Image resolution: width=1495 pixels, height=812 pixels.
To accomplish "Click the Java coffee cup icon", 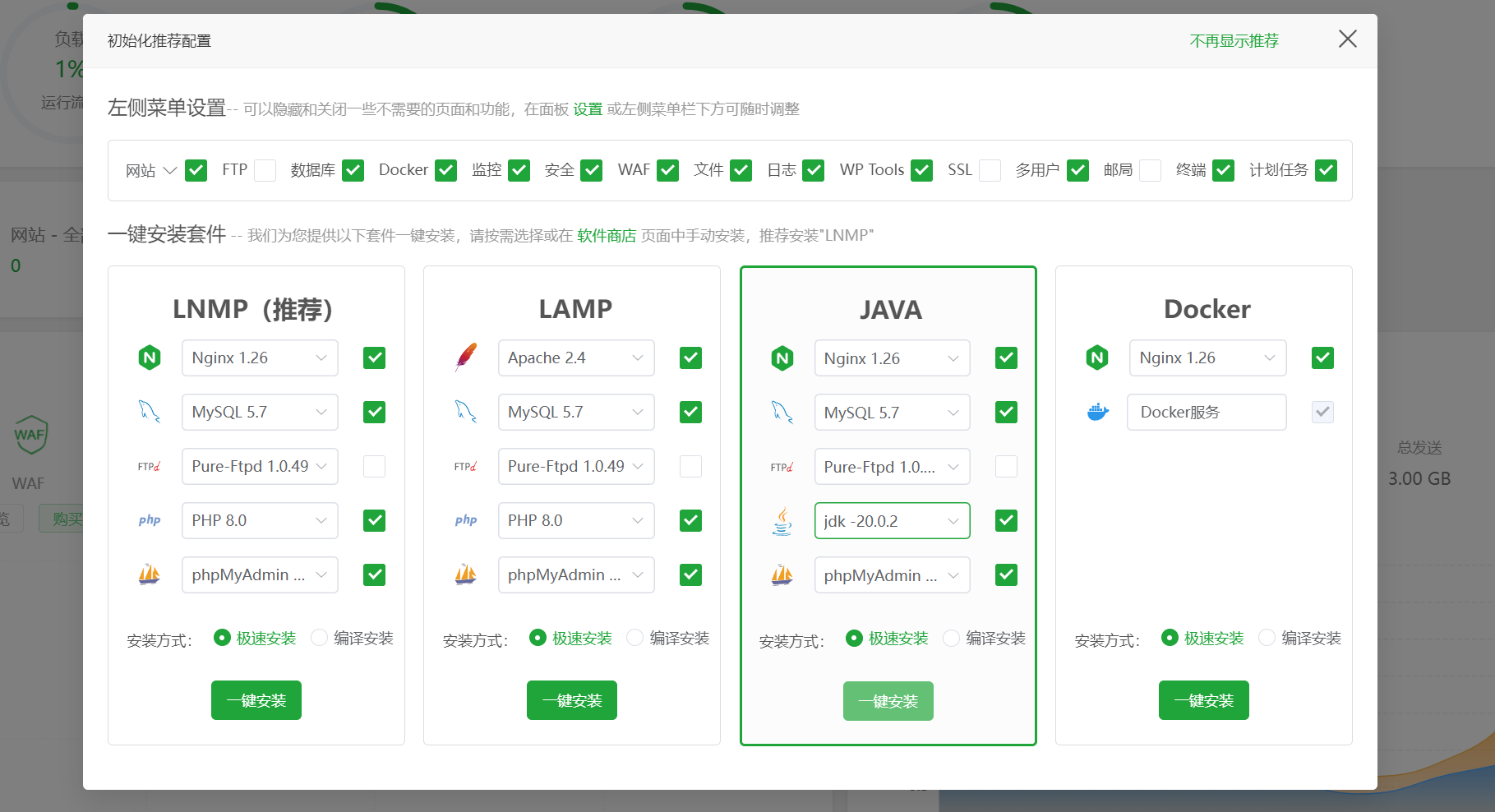I will pos(782,521).
